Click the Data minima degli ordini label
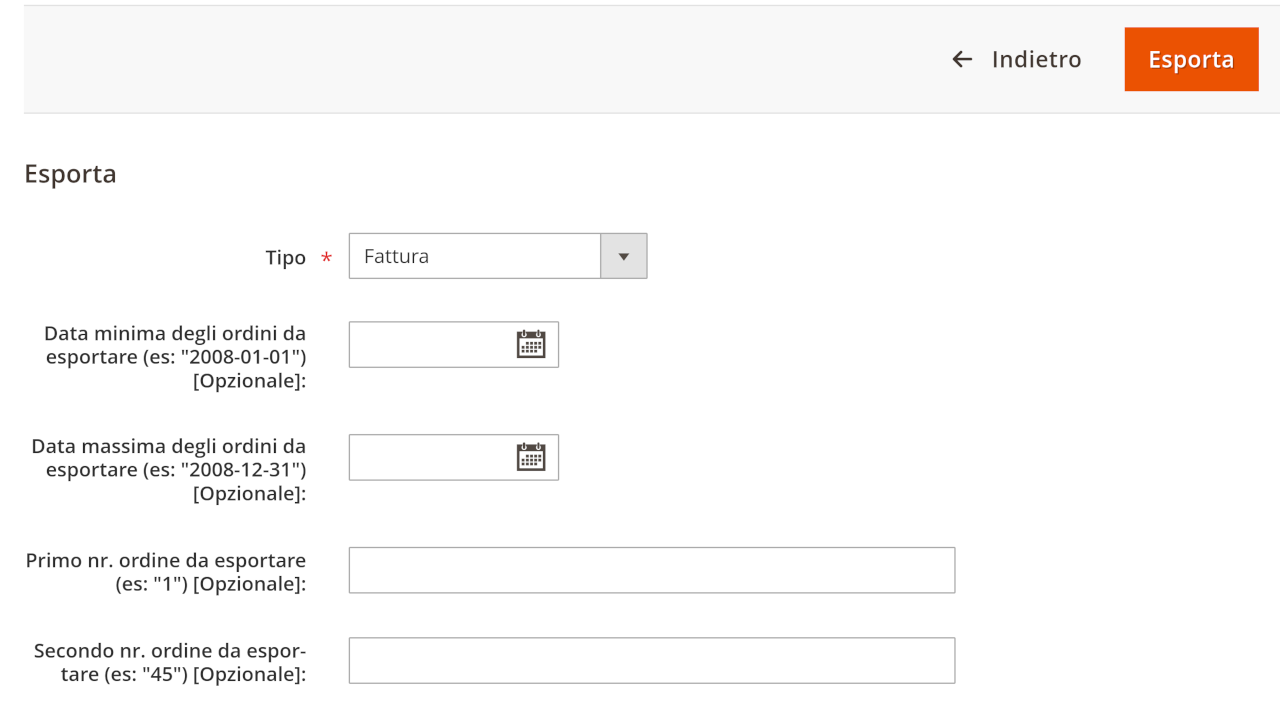Image resolution: width=1280 pixels, height=720 pixels. (x=175, y=333)
